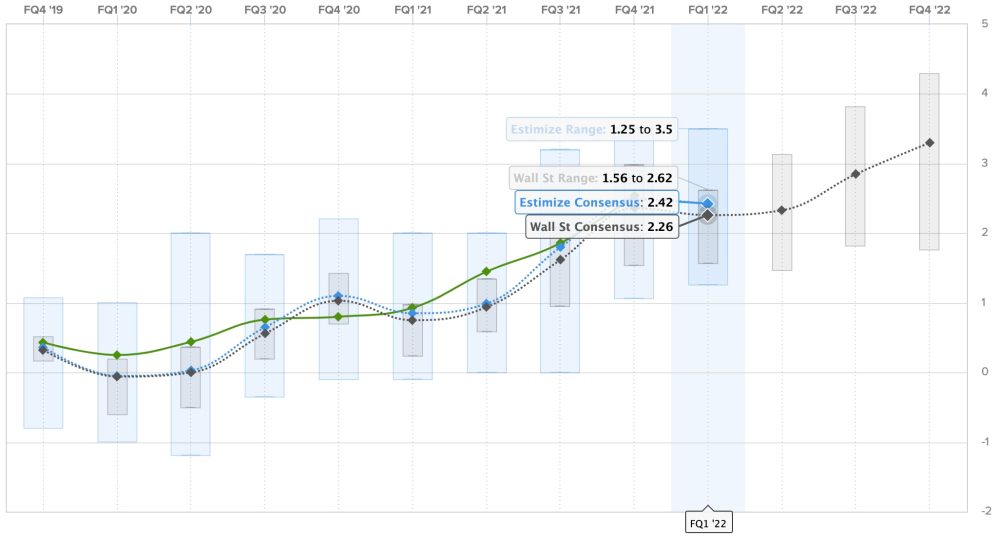Screen dimensions: 1000x537
Task: Choose the FQ4 '22 quarter header
Action: [929, 9]
